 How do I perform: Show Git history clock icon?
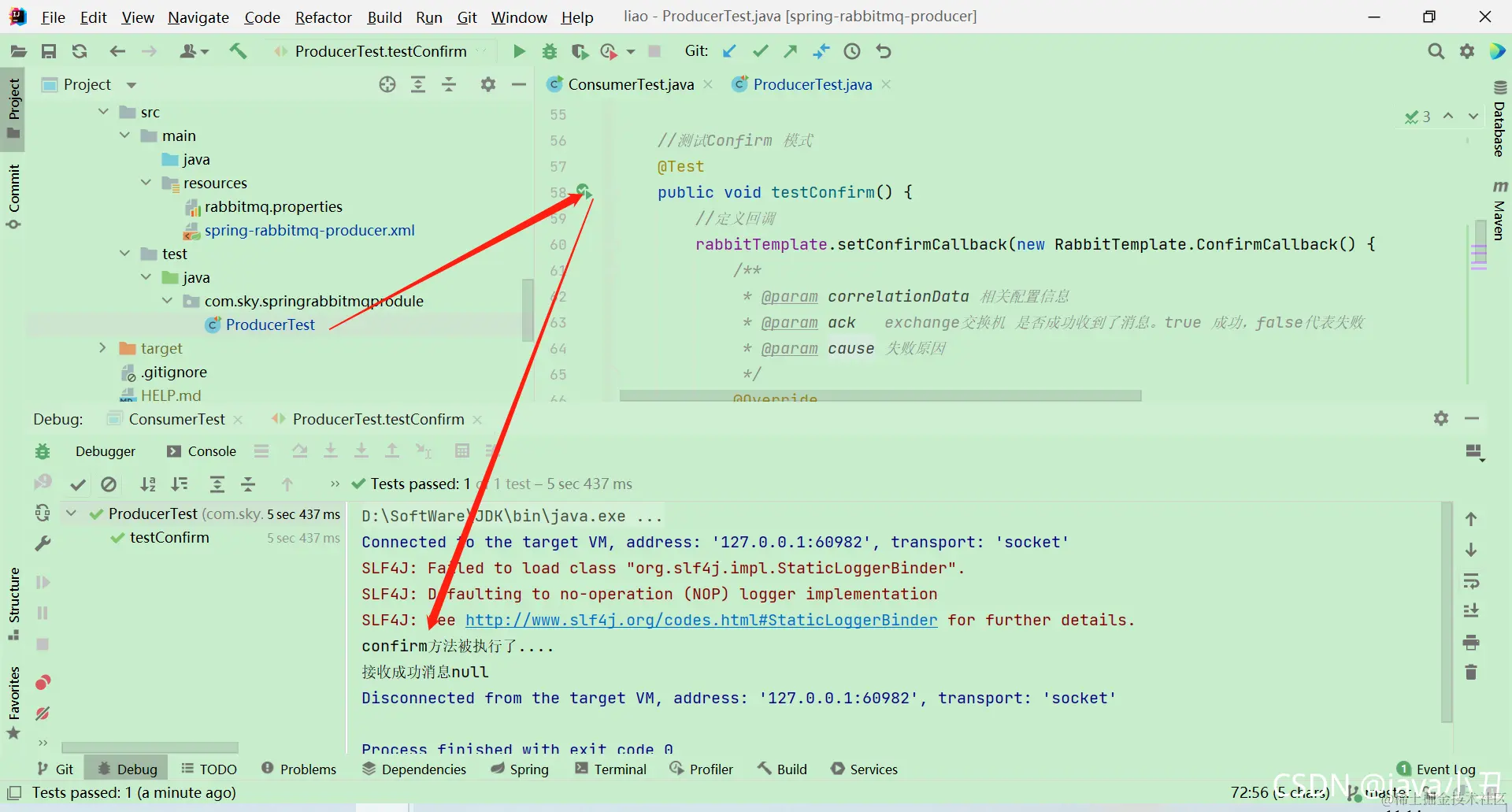852,51
